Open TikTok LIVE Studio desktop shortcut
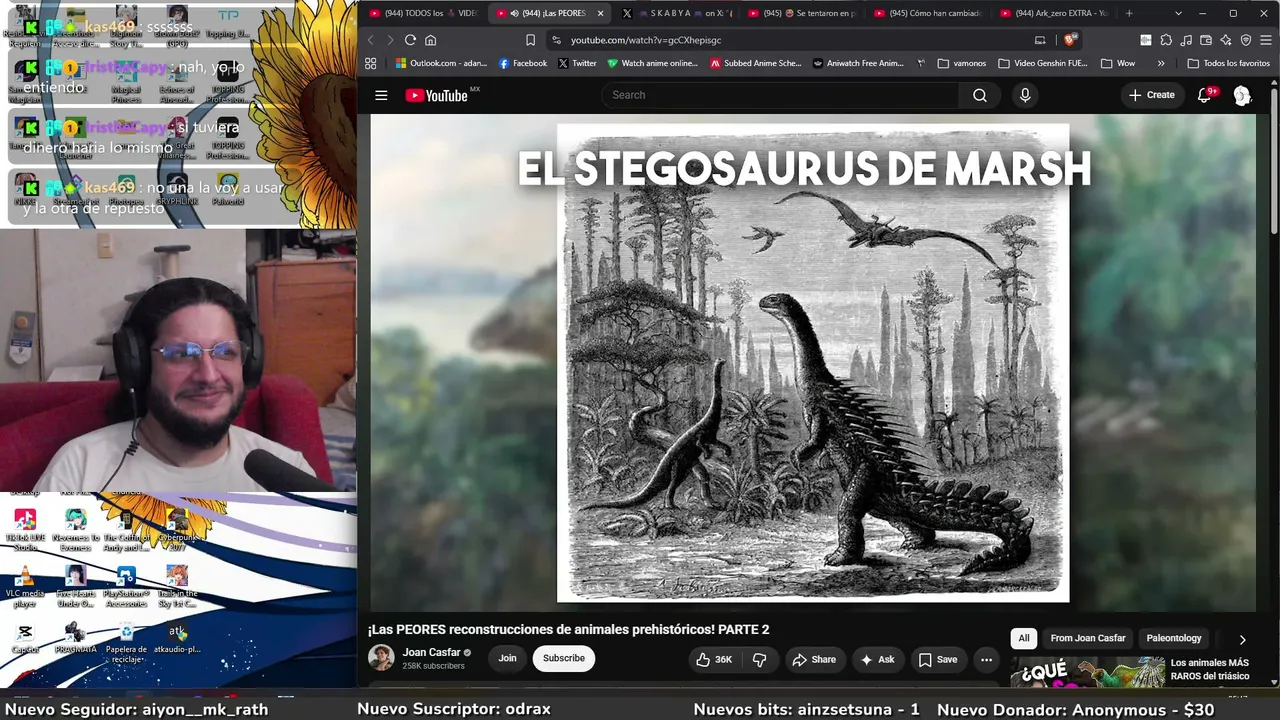The width and height of the screenshot is (1280, 720). [x=25, y=530]
